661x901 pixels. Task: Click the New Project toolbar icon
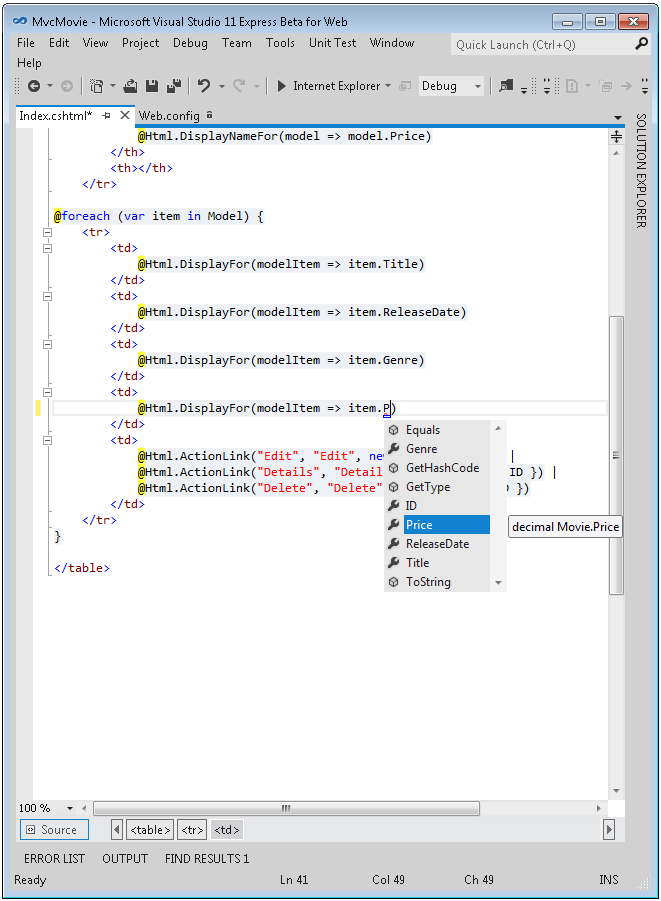97,86
